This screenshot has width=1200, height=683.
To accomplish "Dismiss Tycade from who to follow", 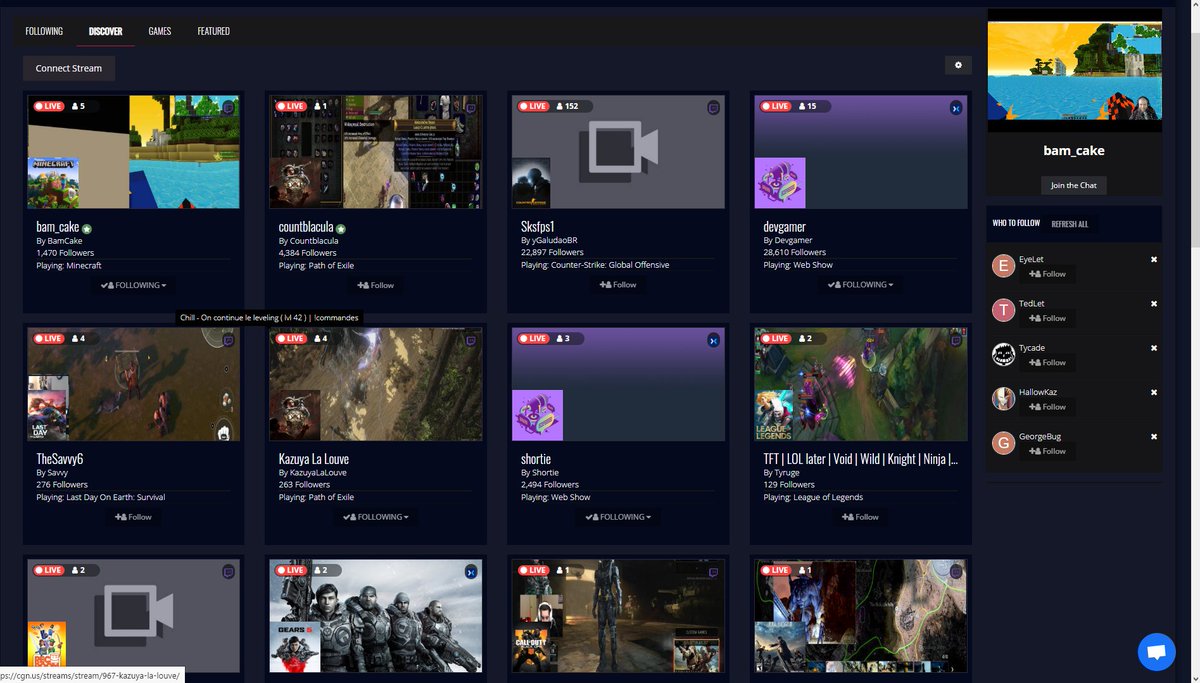I will [x=1154, y=348].
